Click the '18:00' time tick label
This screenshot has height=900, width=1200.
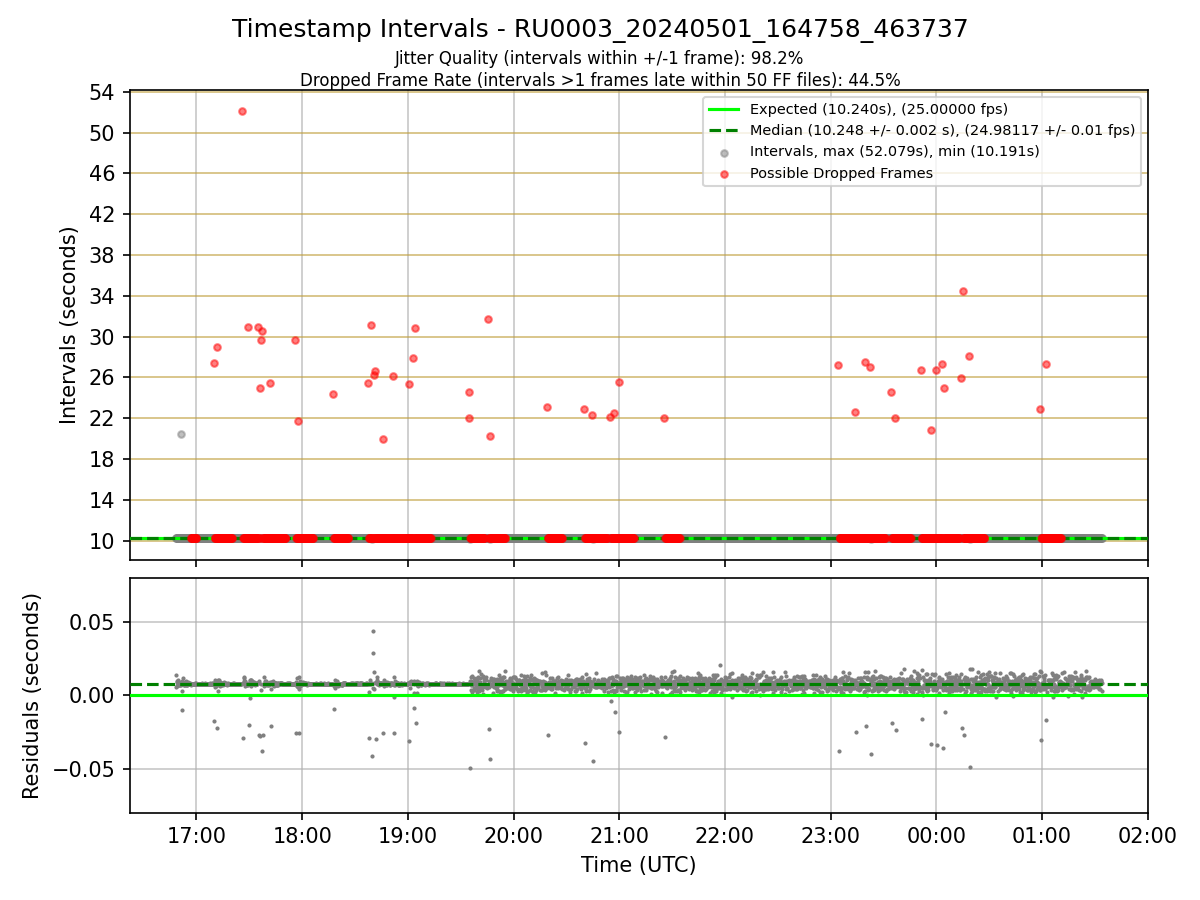click(302, 834)
